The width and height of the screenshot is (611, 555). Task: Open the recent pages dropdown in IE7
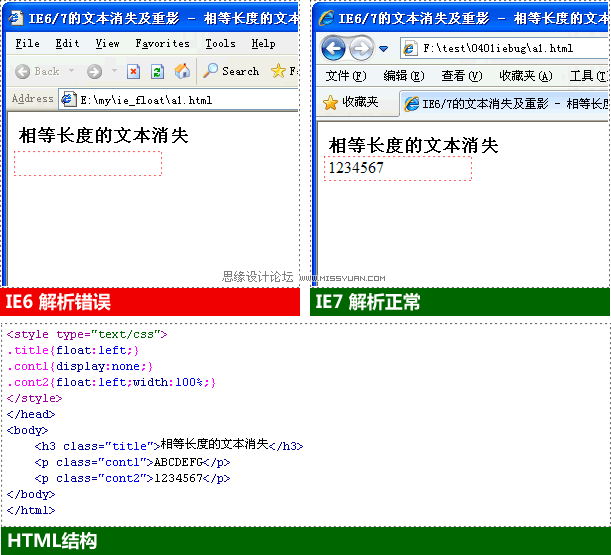click(x=383, y=49)
